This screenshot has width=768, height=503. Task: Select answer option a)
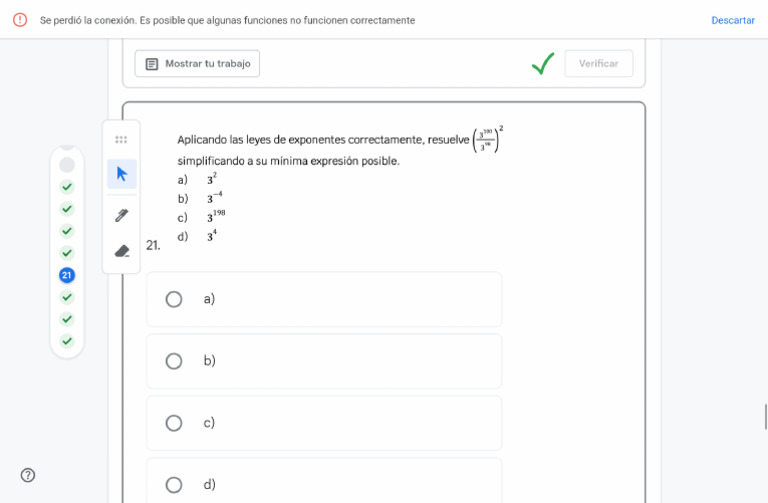coord(174,299)
